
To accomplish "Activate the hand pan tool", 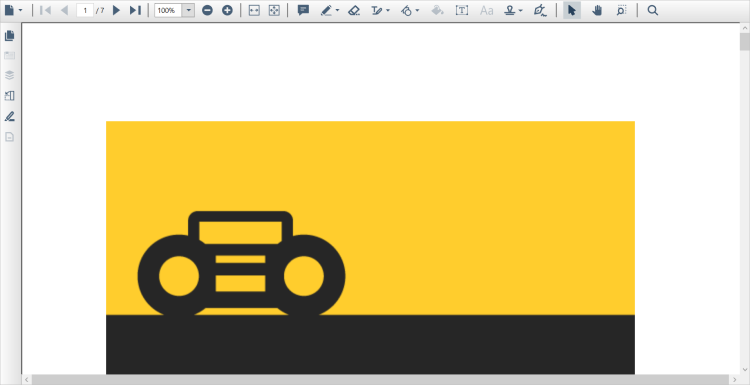I will tap(597, 10).
